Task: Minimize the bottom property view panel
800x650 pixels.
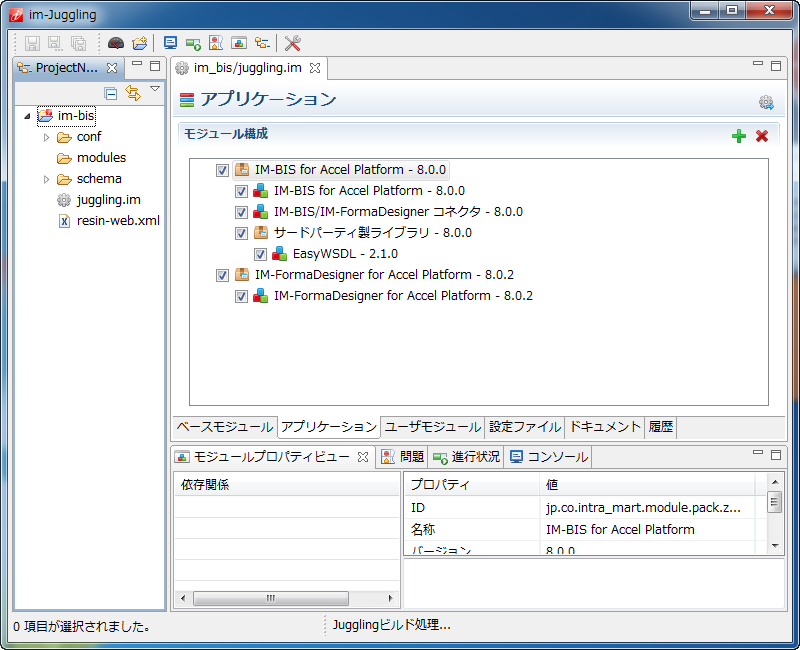Action: [758, 453]
